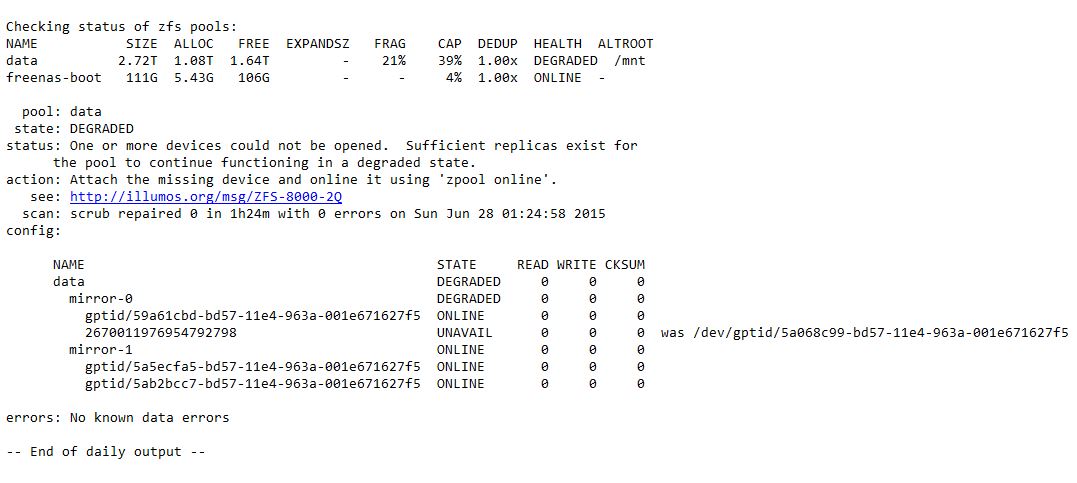Click the /mnt altroot value
Image resolution: width=1077 pixels, height=483 pixels.
click(631, 60)
